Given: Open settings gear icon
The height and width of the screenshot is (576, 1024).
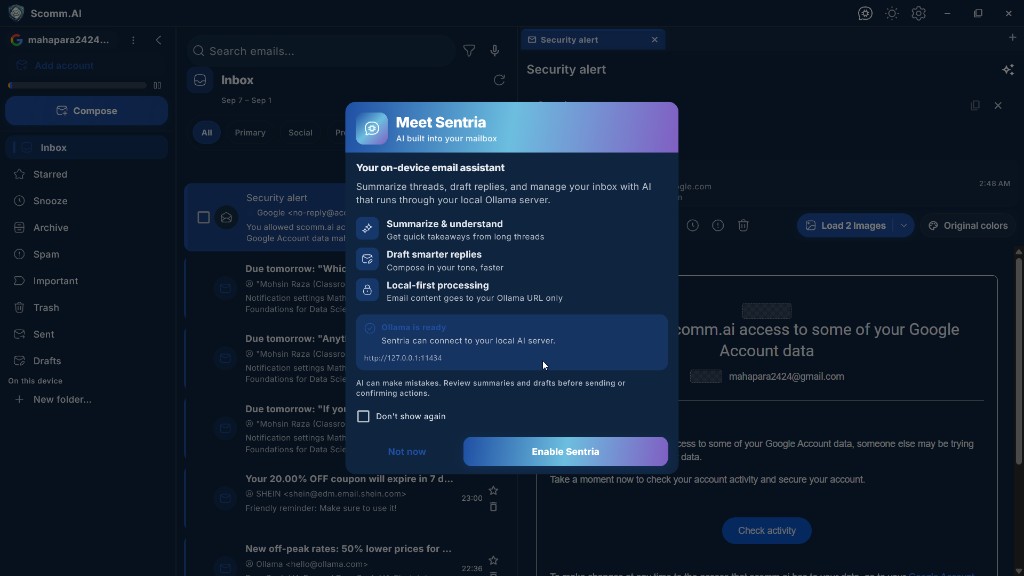Looking at the screenshot, I should pos(919,13).
